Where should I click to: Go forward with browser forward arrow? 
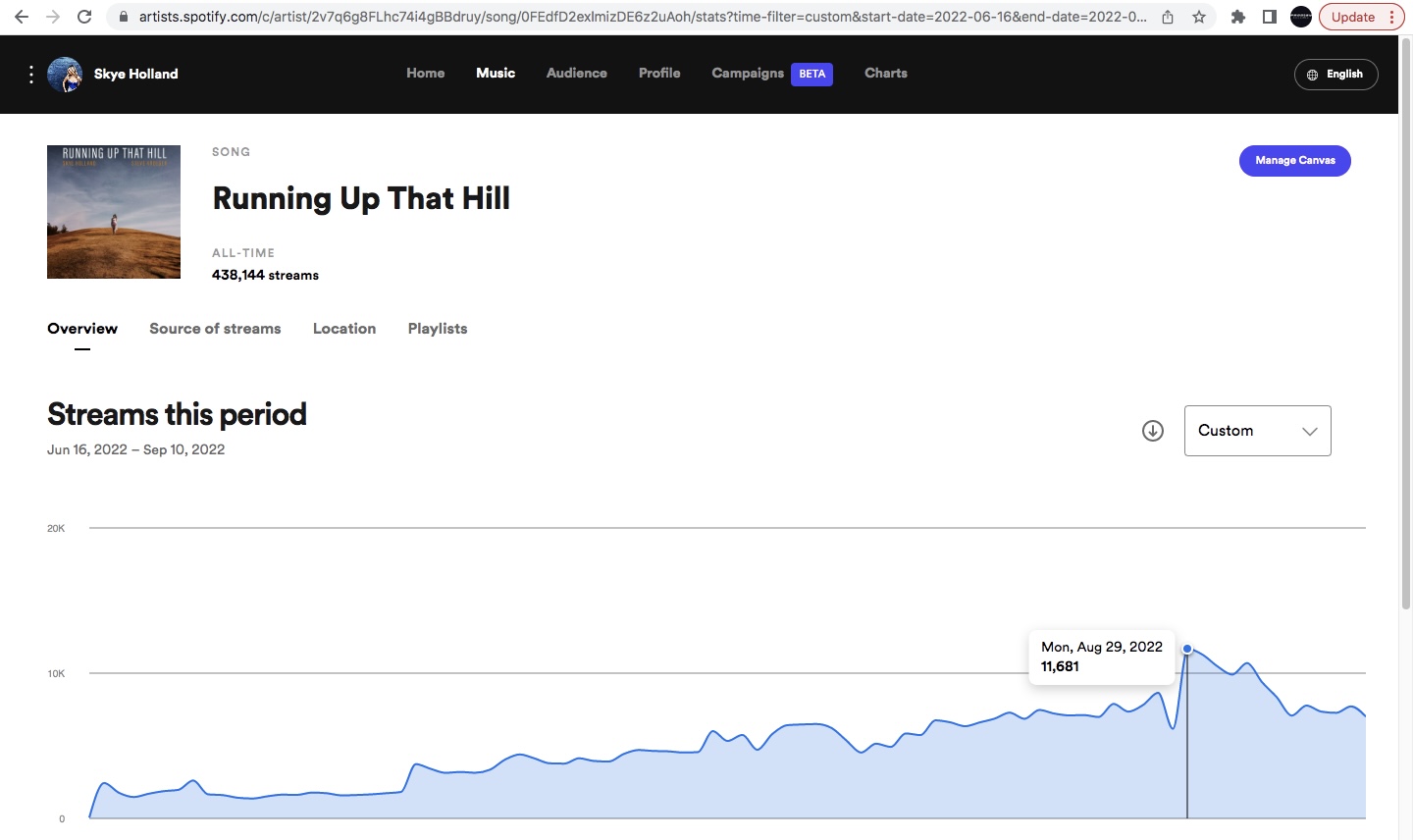point(53,17)
